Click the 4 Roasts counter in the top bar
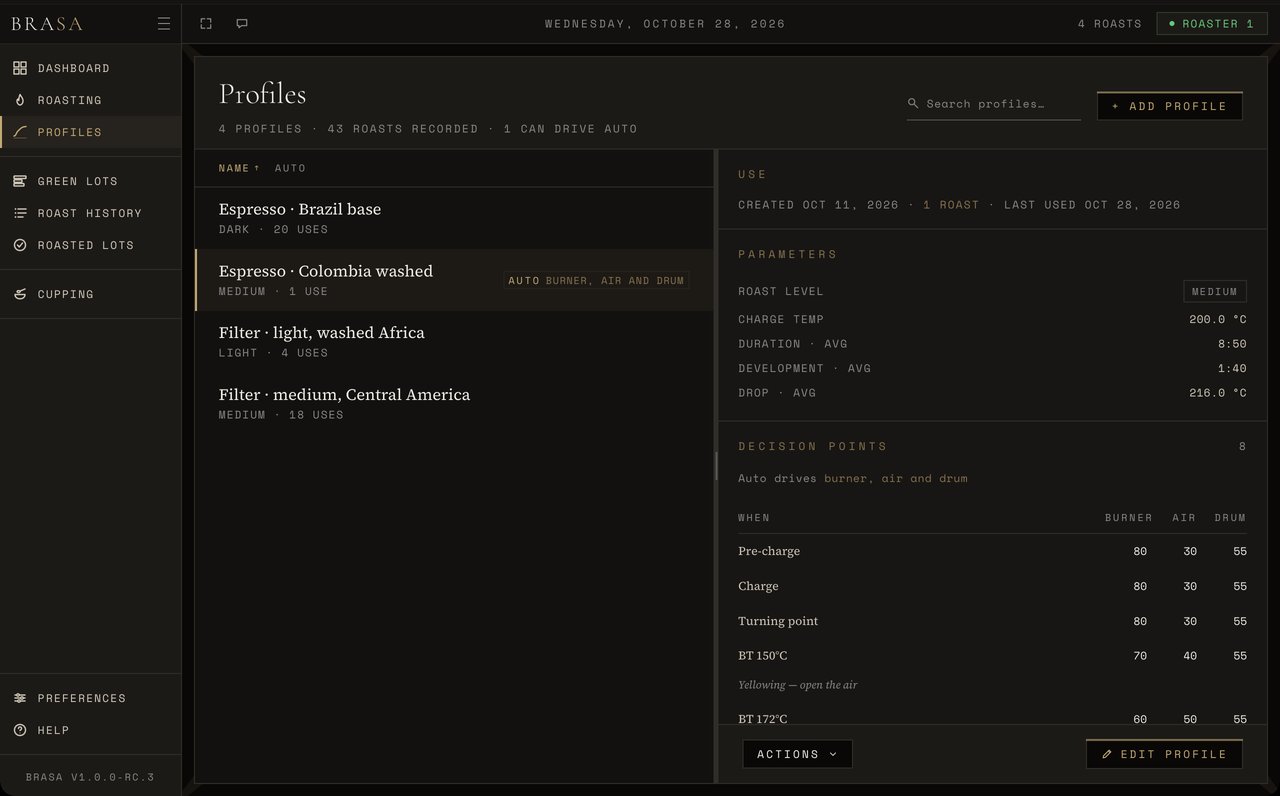The width and height of the screenshot is (1280, 796). click(x=1109, y=24)
